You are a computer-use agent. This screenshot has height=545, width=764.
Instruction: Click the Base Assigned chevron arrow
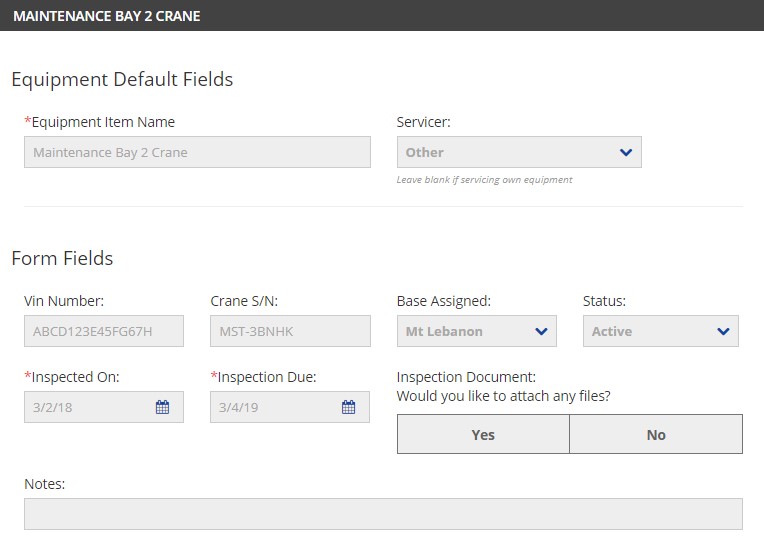coord(541,331)
